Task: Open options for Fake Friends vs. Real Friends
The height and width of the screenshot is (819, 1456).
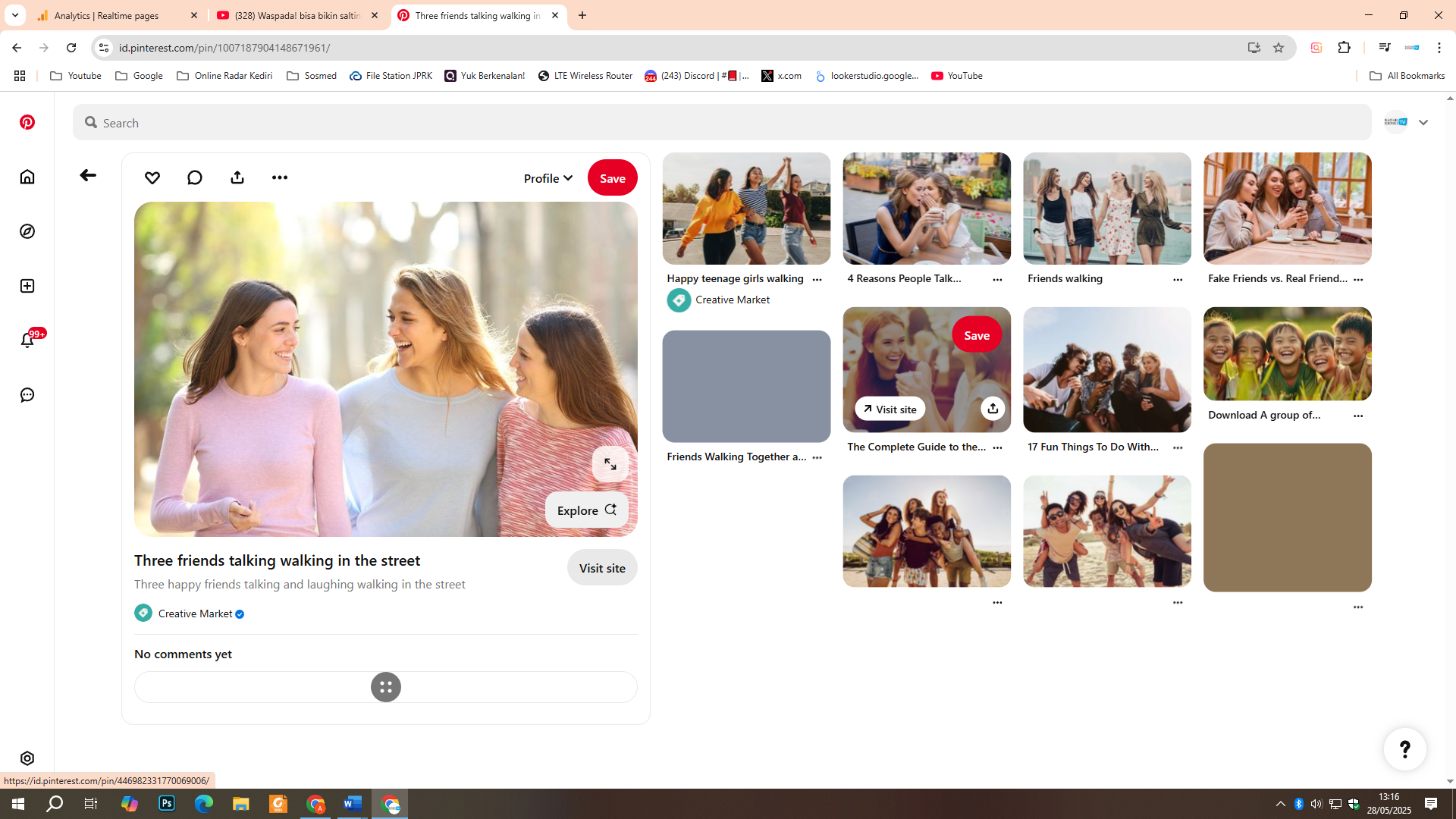Action: 1358,280
